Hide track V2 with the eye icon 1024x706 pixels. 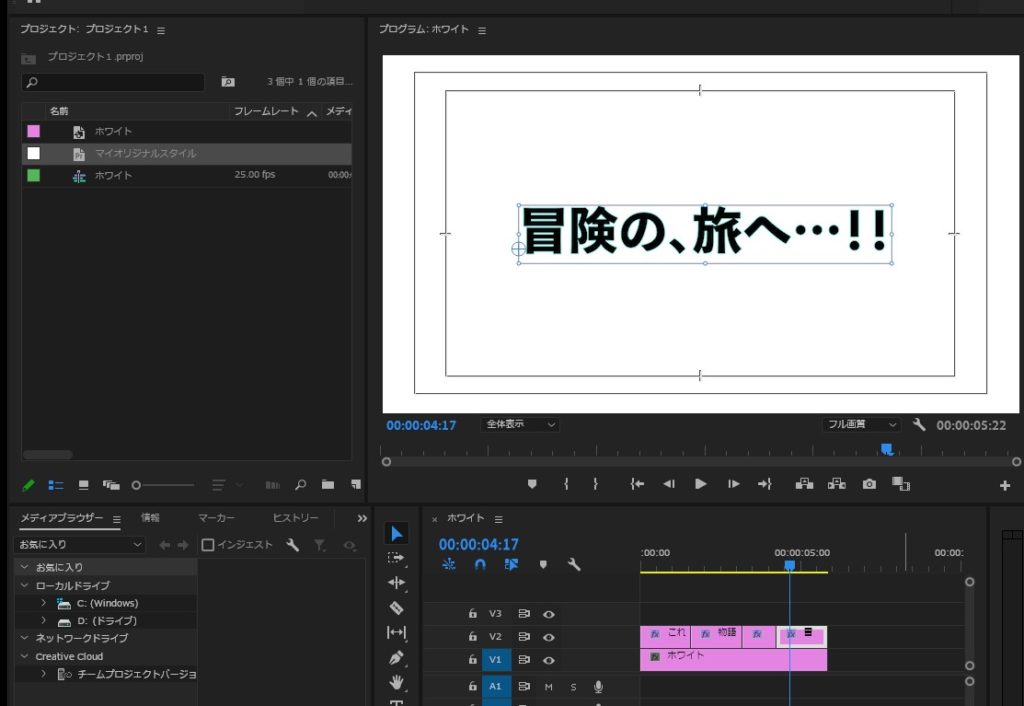coord(548,636)
